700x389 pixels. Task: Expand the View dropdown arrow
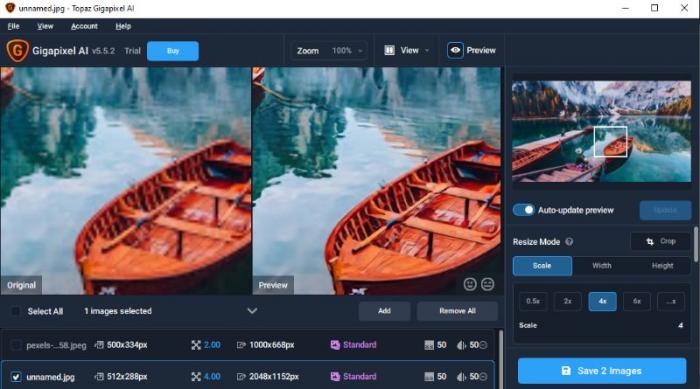[x=427, y=50]
